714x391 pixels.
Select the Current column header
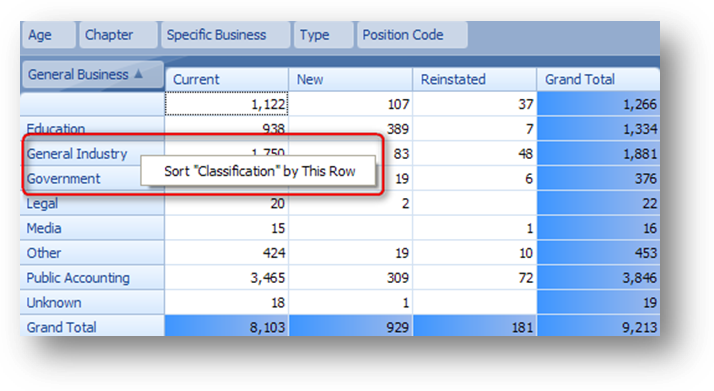coord(227,80)
